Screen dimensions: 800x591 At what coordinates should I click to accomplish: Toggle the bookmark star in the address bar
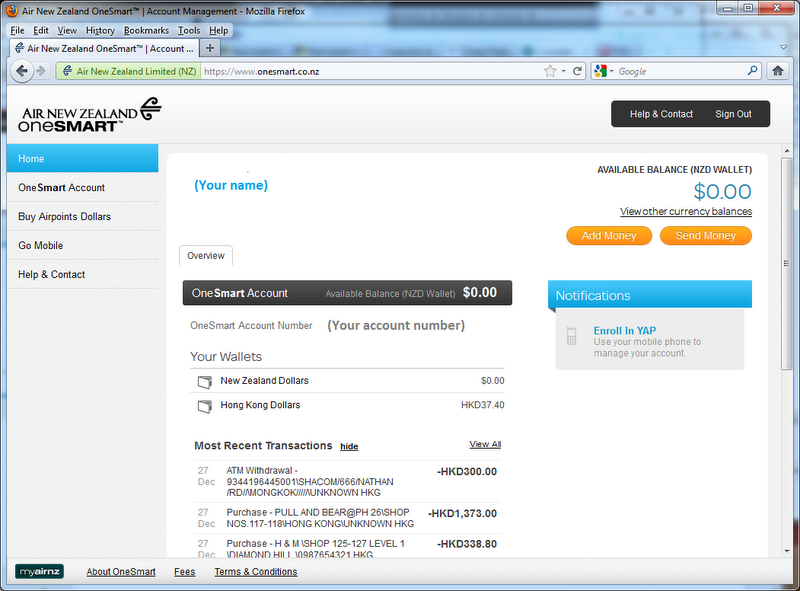[550, 71]
